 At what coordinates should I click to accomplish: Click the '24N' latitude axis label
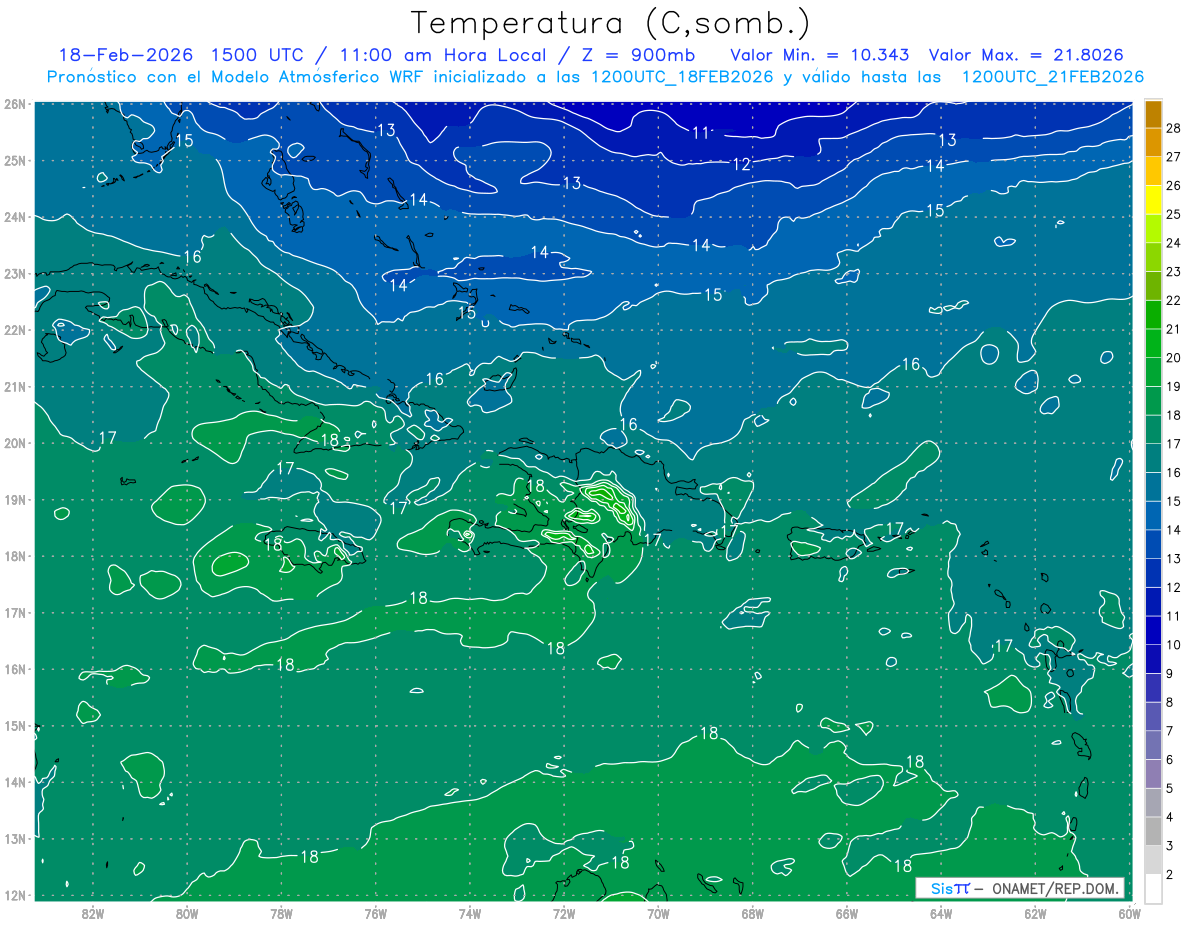click(14, 217)
